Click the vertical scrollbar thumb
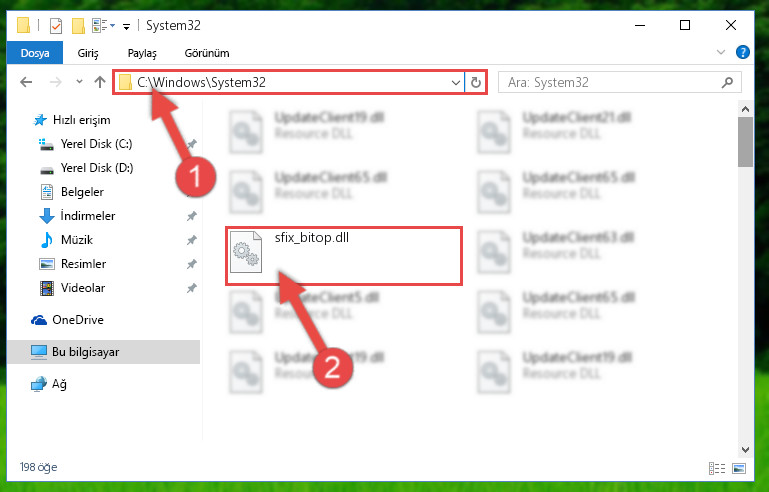769x492 pixels. [x=745, y=142]
